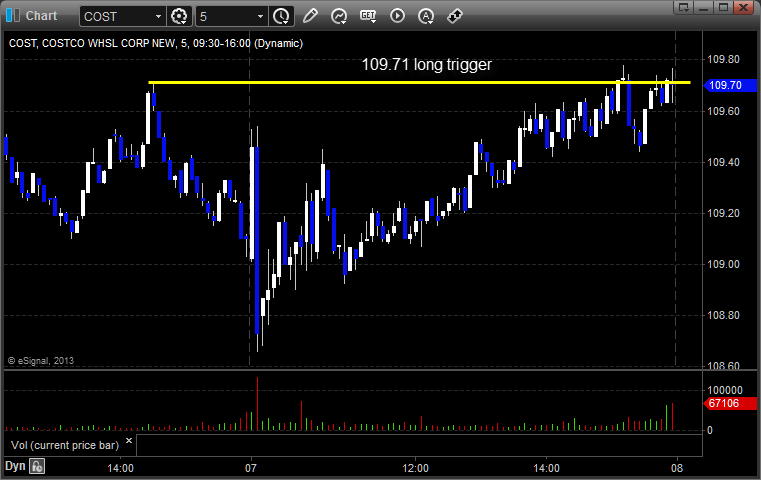Select the yellow 109.71 trigger line
The height and width of the screenshot is (480, 761).
(419, 83)
